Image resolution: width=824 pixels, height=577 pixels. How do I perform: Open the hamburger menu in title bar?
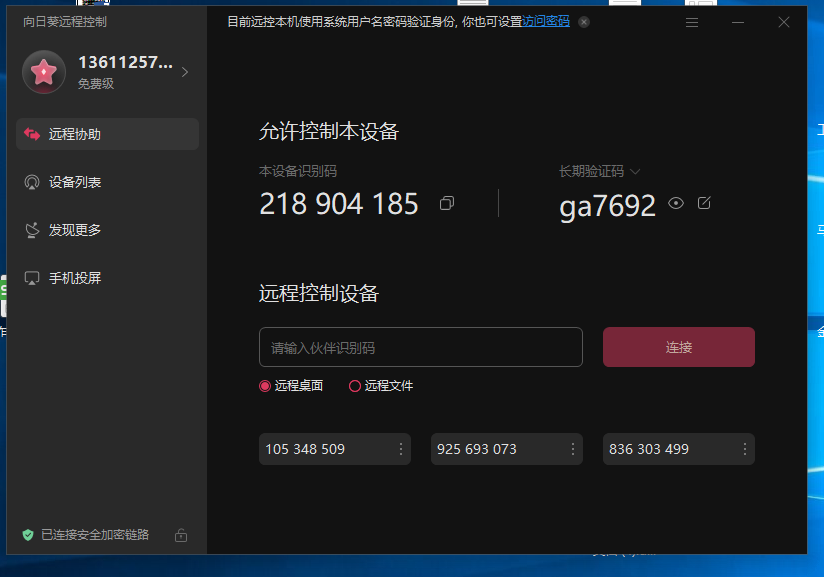click(x=692, y=22)
